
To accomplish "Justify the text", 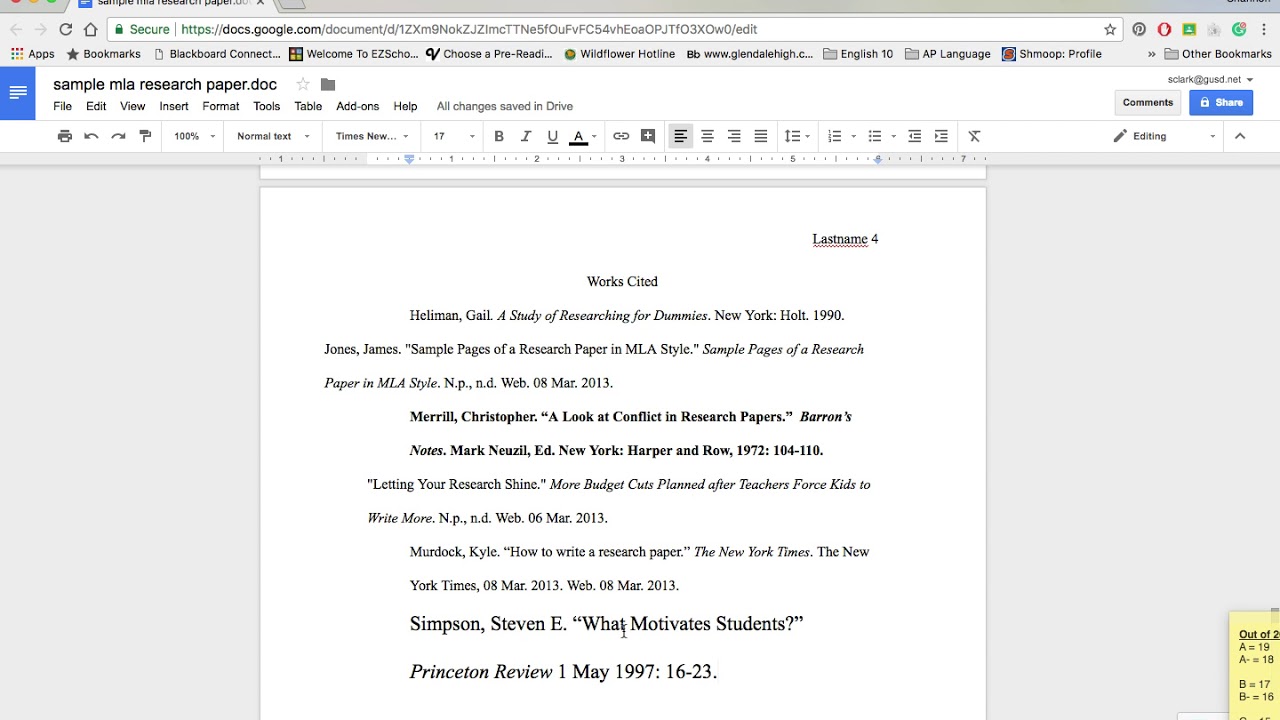I will 761,136.
